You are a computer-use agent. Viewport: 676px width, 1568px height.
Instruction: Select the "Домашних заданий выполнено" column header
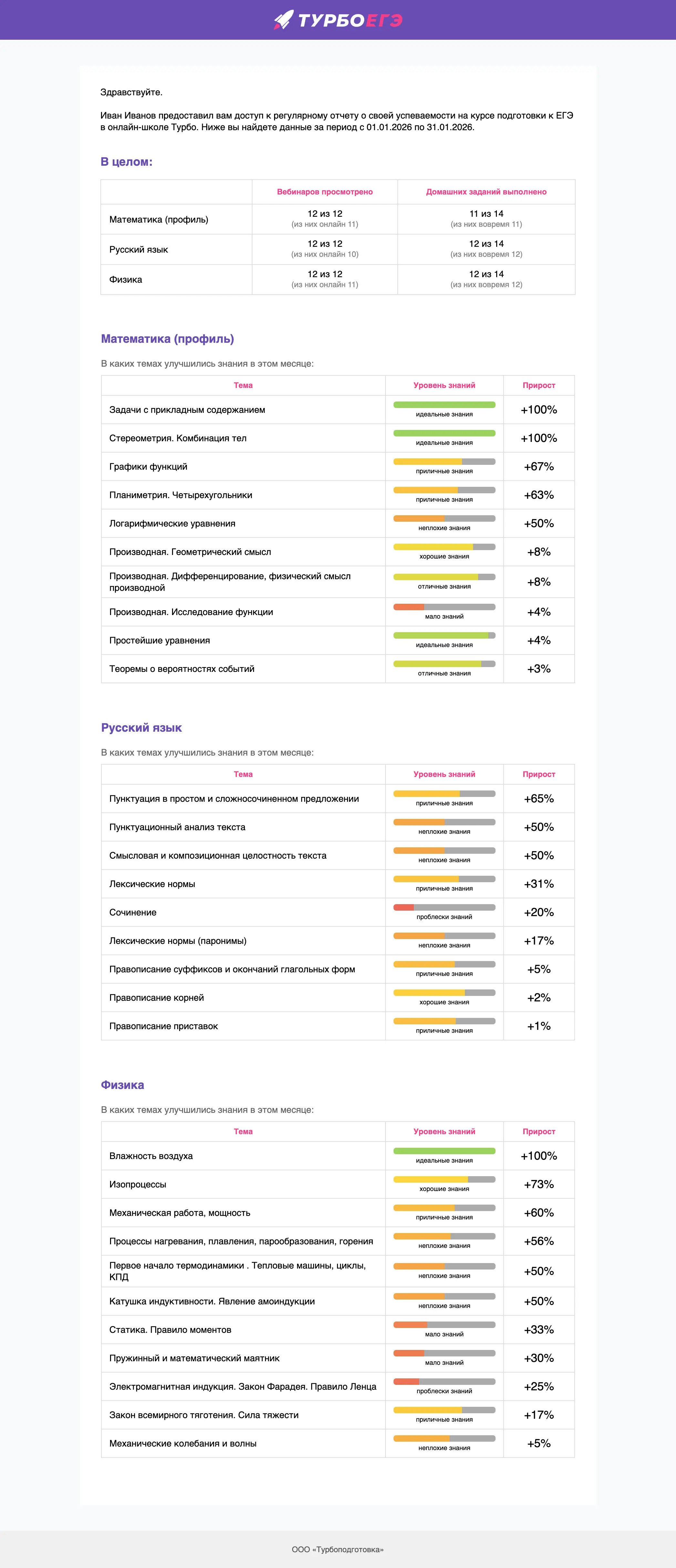click(486, 192)
